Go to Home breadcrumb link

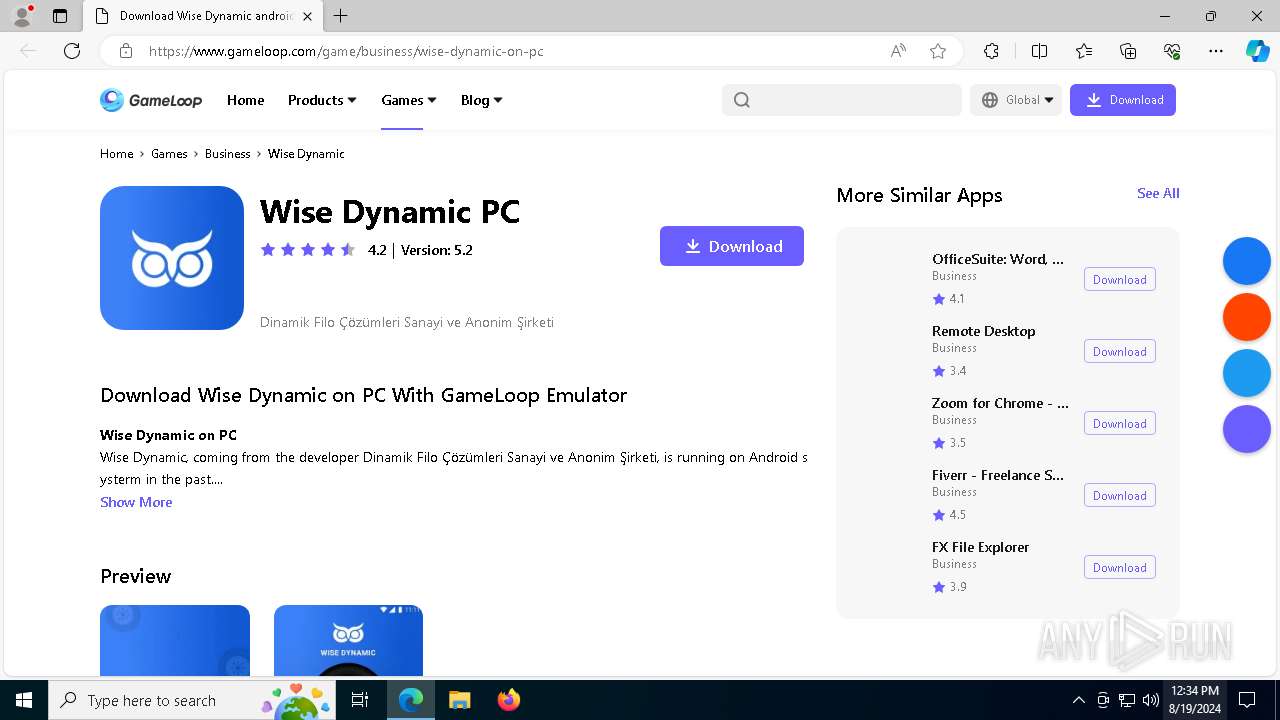point(116,154)
